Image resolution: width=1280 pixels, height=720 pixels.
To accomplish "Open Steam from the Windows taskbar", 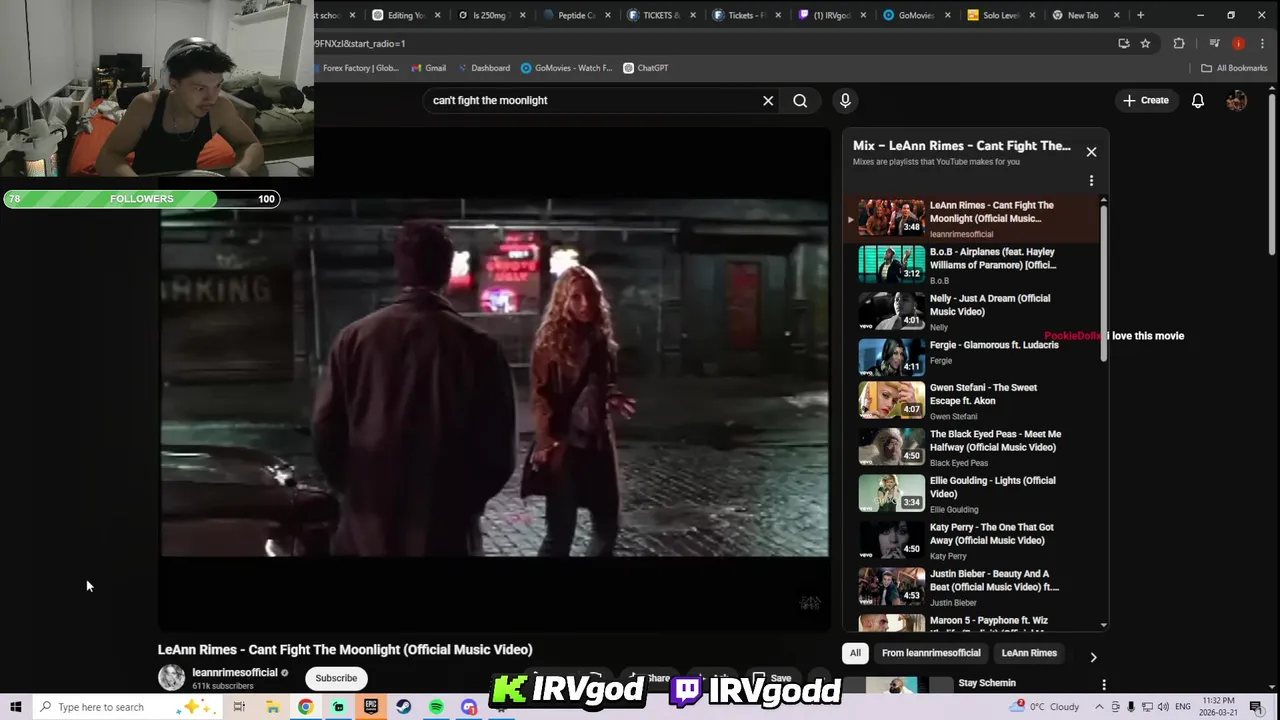I will [403, 707].
